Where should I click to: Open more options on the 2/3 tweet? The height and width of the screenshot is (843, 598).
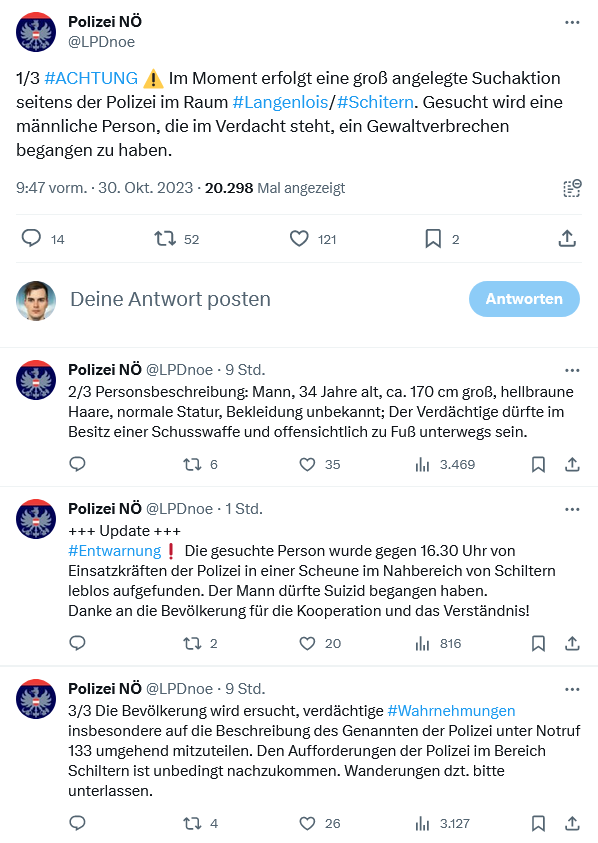571,369
